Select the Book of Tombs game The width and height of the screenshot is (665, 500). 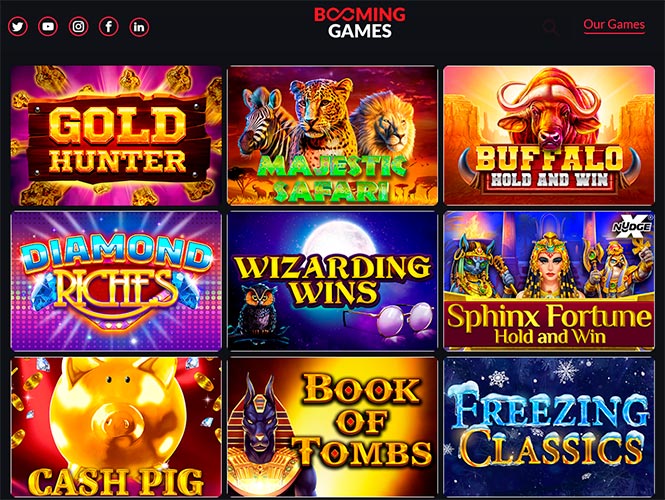coord(332,427)
